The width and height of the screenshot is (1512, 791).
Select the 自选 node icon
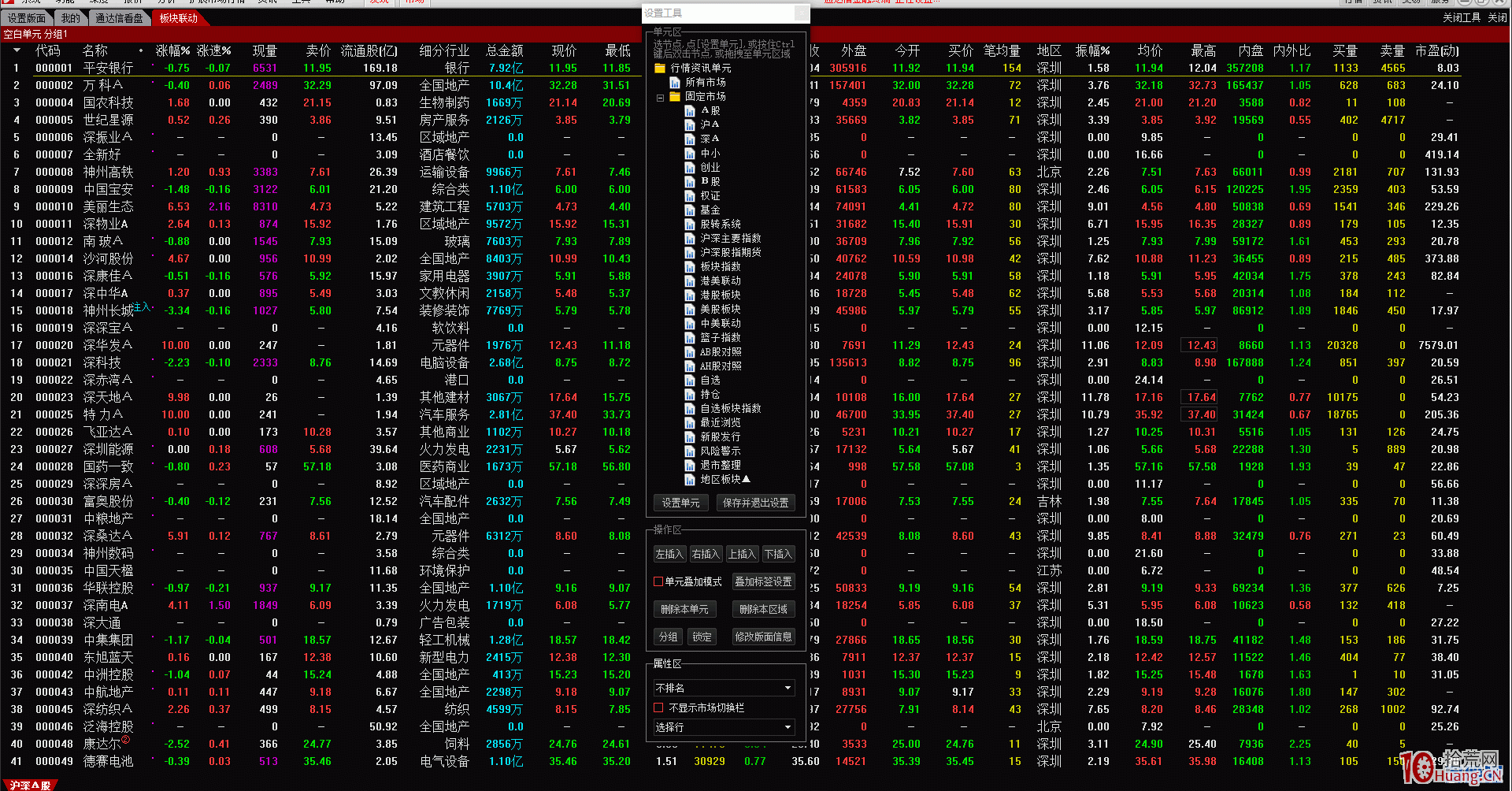(x=690, y=381)
